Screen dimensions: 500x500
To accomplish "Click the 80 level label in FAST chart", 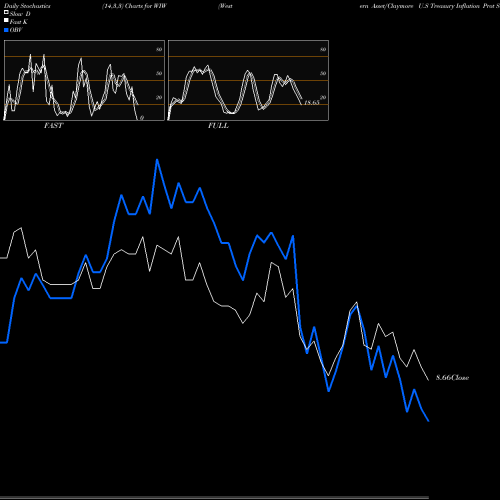I will point(159,49).
